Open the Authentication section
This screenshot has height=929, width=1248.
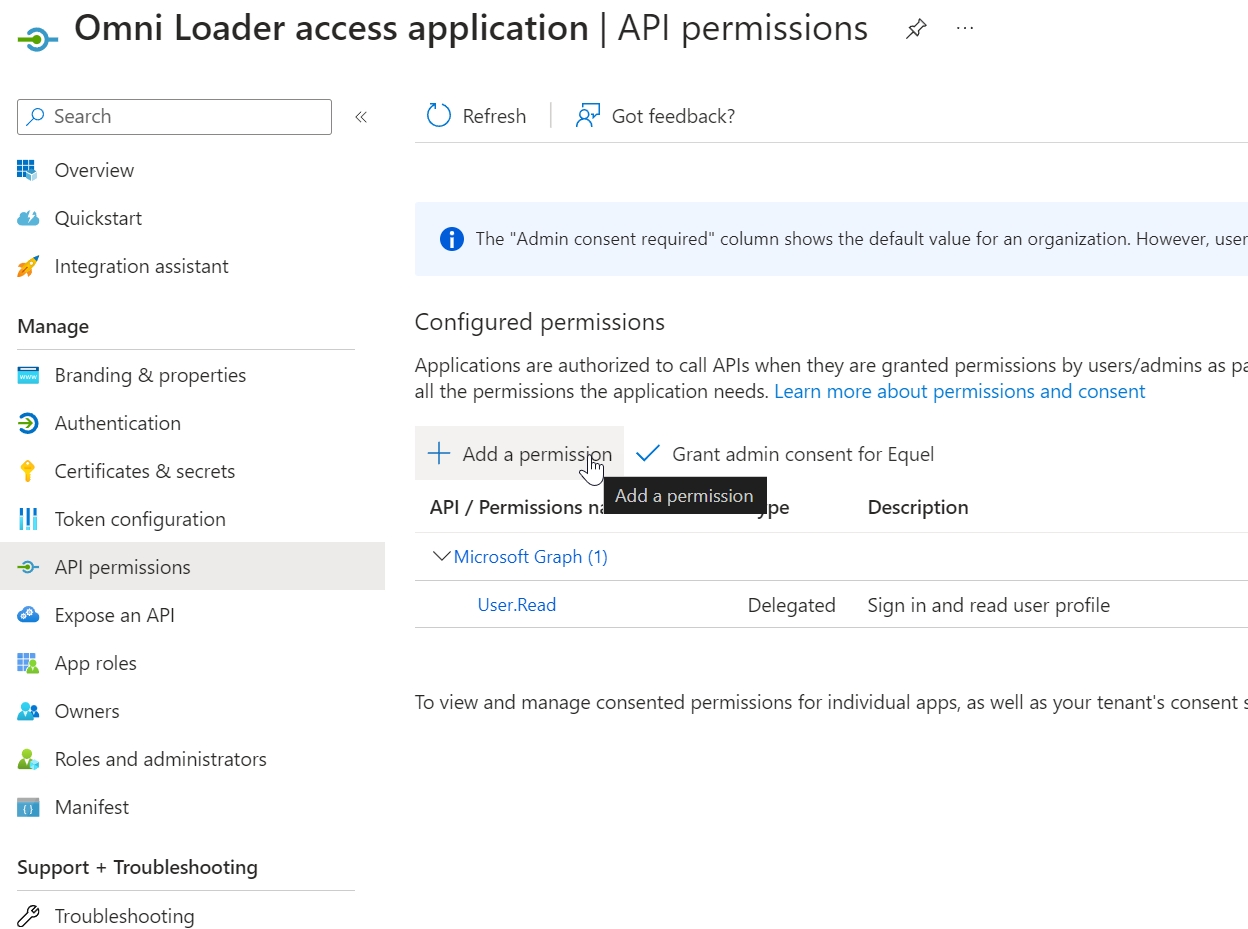[x=117, y=423]
